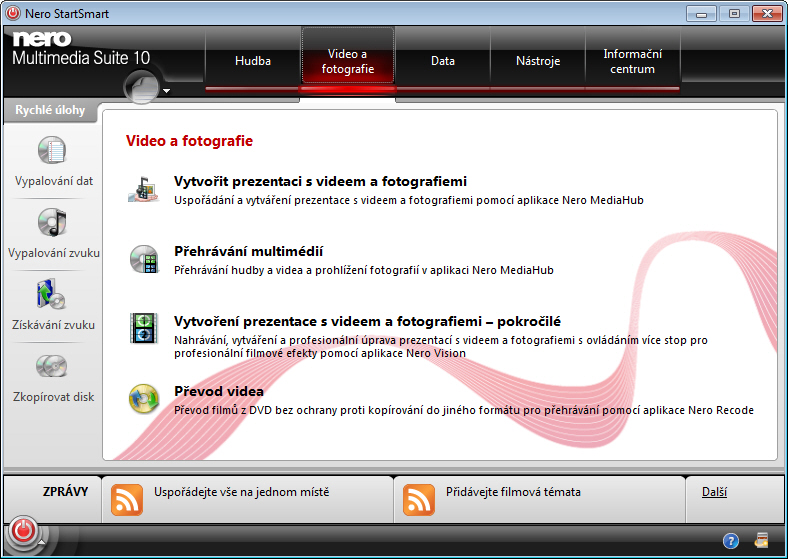Image resolution: width=788 pixels, height=559 pixels.
Task: Click the Získávání zvuku icon
Action: click(52, 295)
